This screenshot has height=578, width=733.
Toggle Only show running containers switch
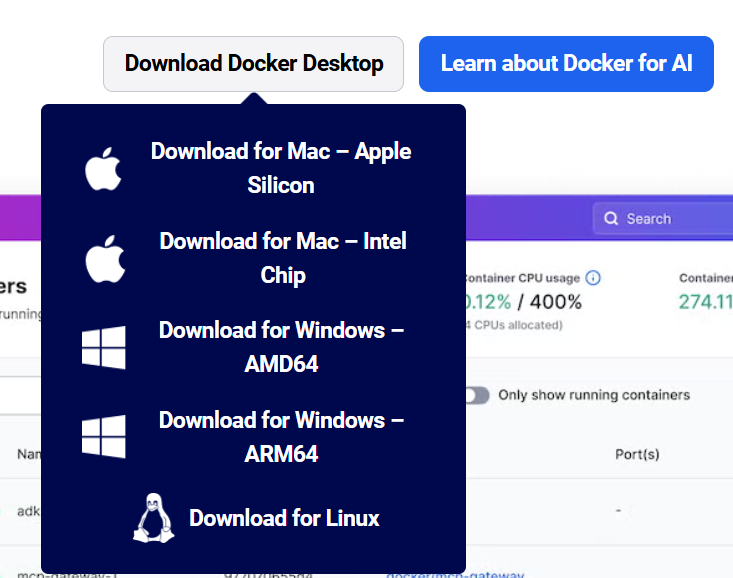[x=477, y=395]
